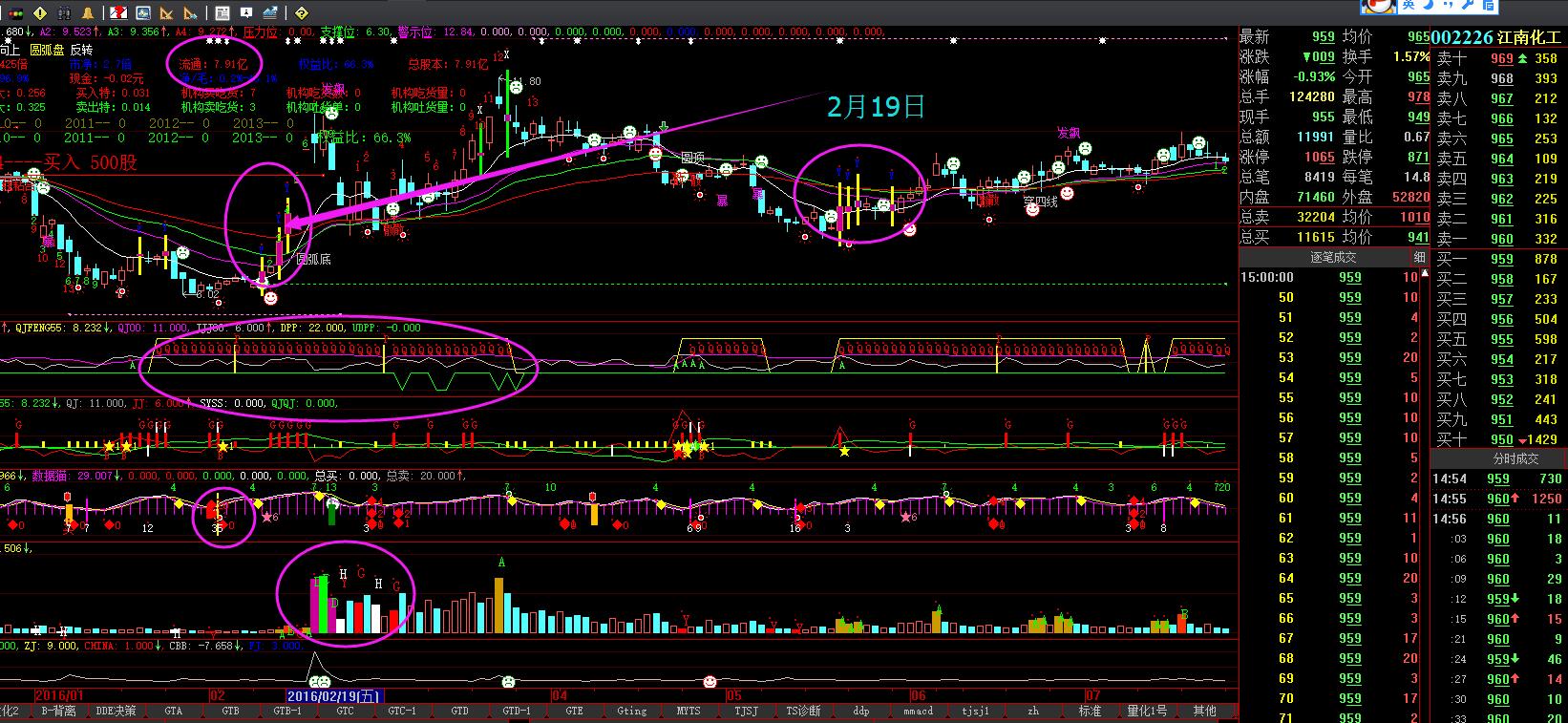Screen dimensions: 1568x723
Task: Click the 涨幅 value -0.93%
Action: click(x=1313, y=76)
